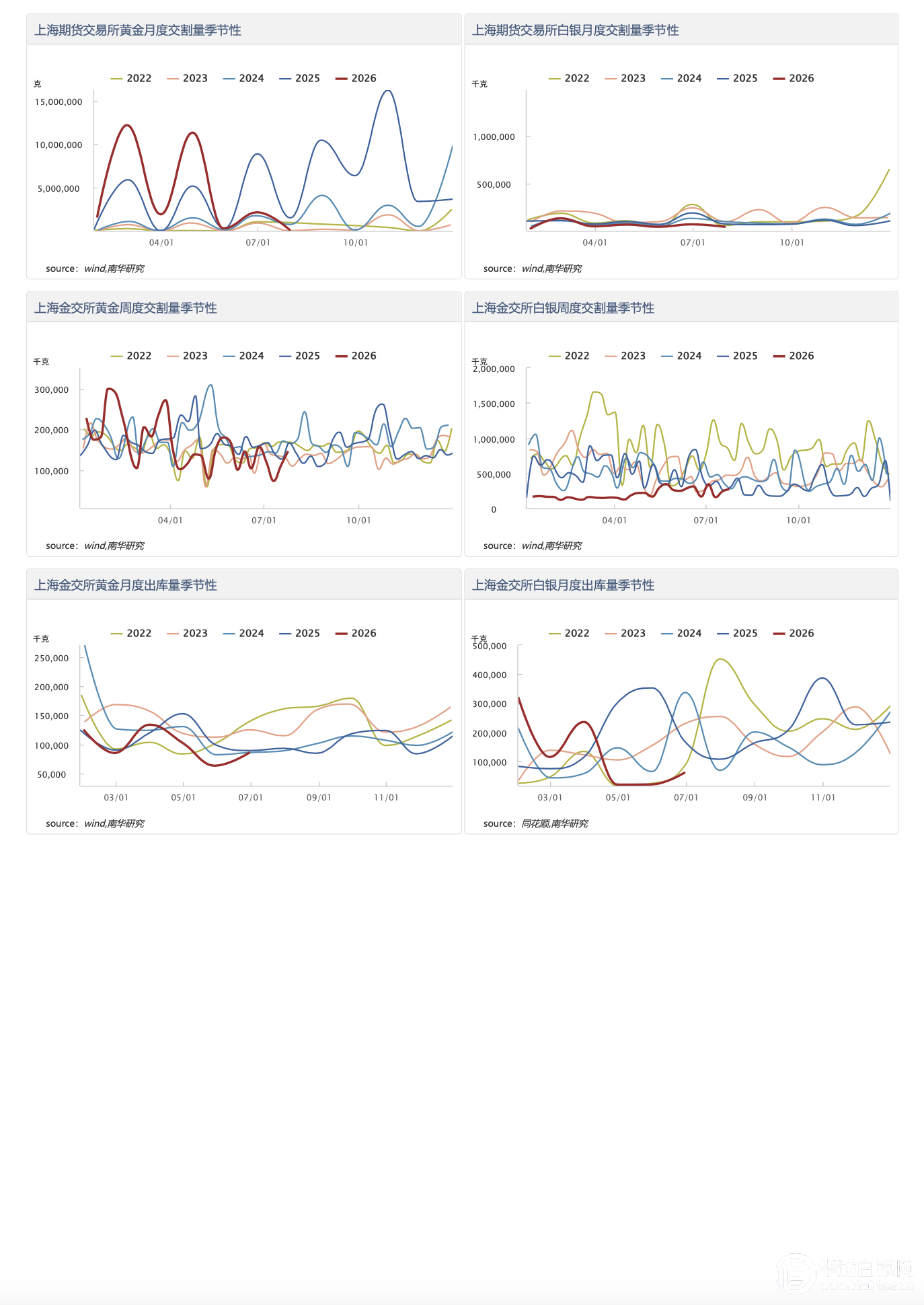This screenshot has height=1305, width=924.
Task: Toggle 2023 legend in SGE gold monthly outbound chart
Action: [188, 633]
